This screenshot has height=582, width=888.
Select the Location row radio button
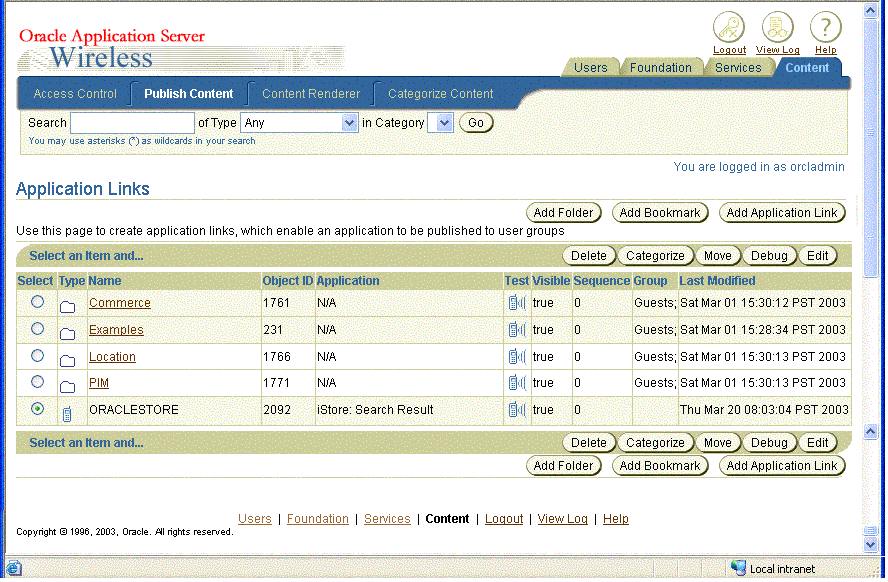click(37, 356)
